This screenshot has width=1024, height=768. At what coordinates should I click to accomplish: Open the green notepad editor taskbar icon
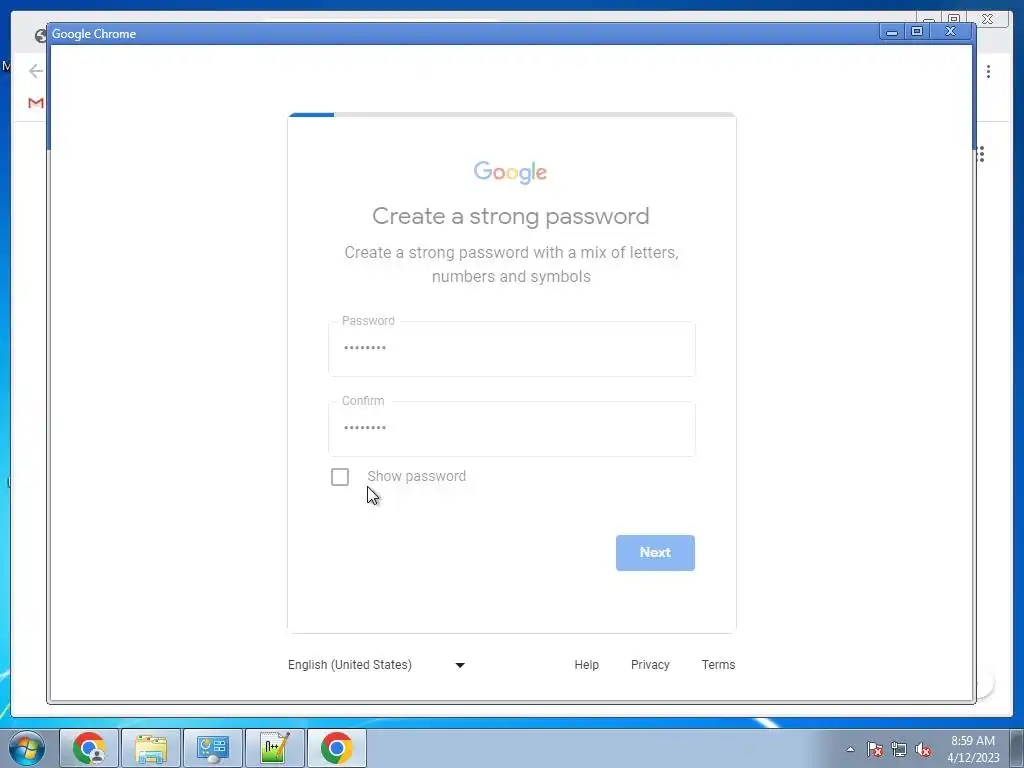pyautogui.click(x=275, y=748)
